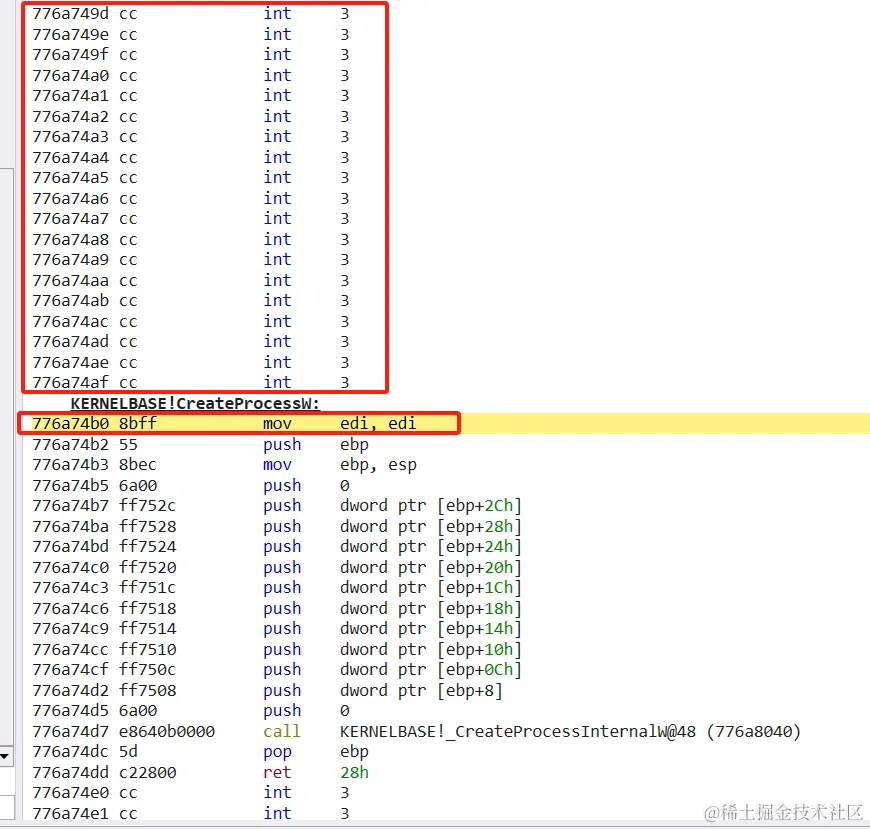Image resolution: width=870 pixels, height=829 pixels.
Task: Select line 776a74b5 push 0
Action: click(x=191, y=486)
